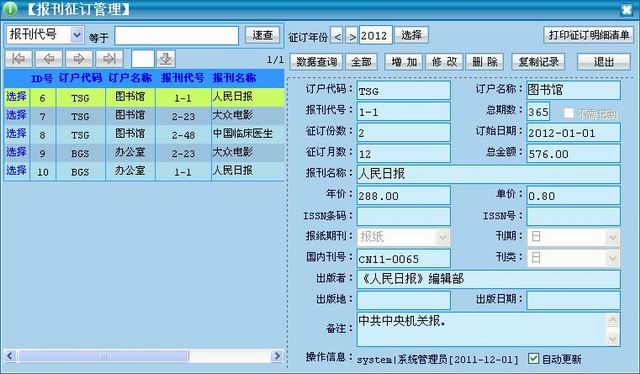Click the 总期数 field showing 365
640x374 pixels.
[x=538, y=111]
